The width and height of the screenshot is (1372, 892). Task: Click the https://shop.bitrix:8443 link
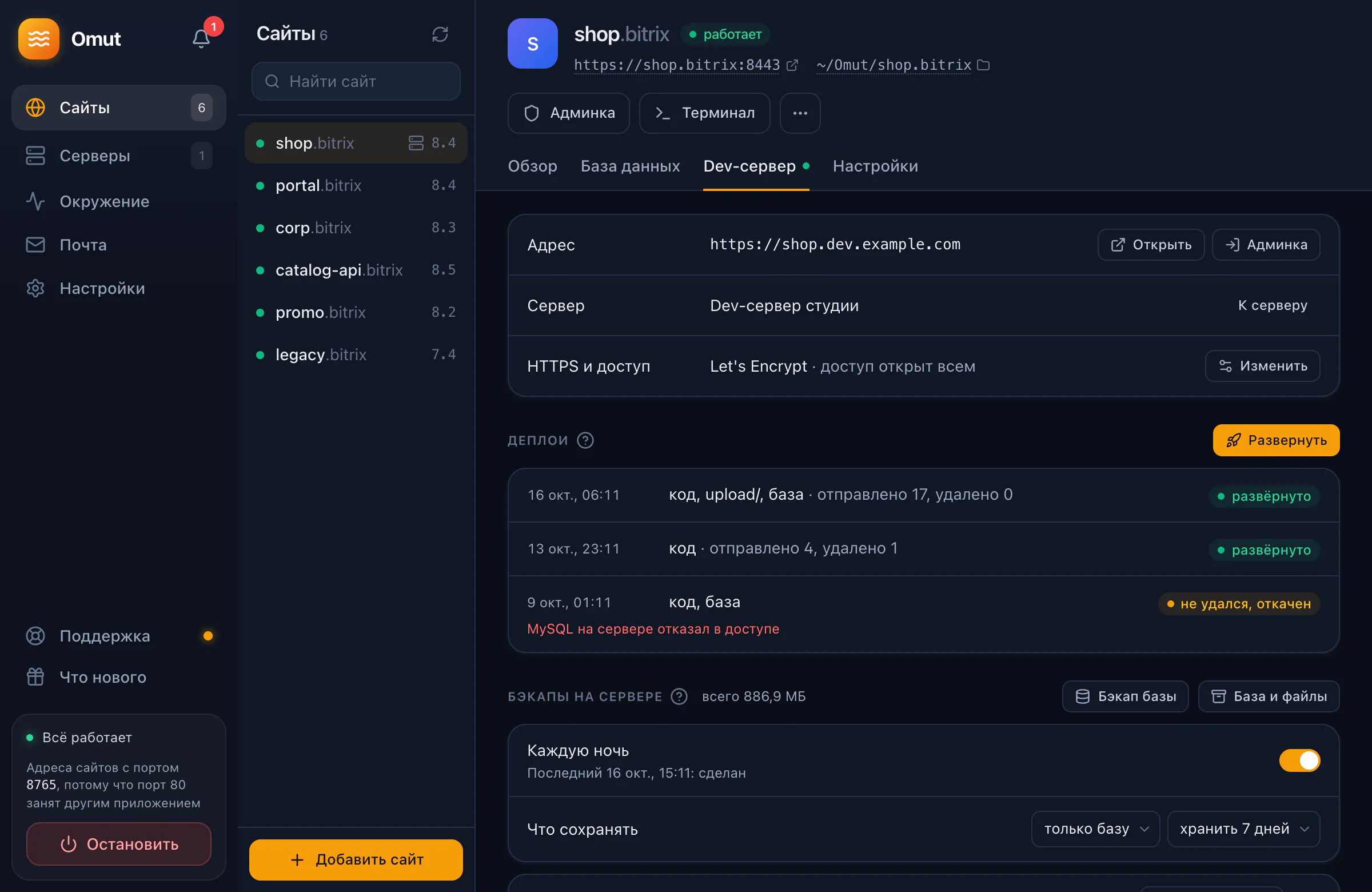[x=677, y=65]
